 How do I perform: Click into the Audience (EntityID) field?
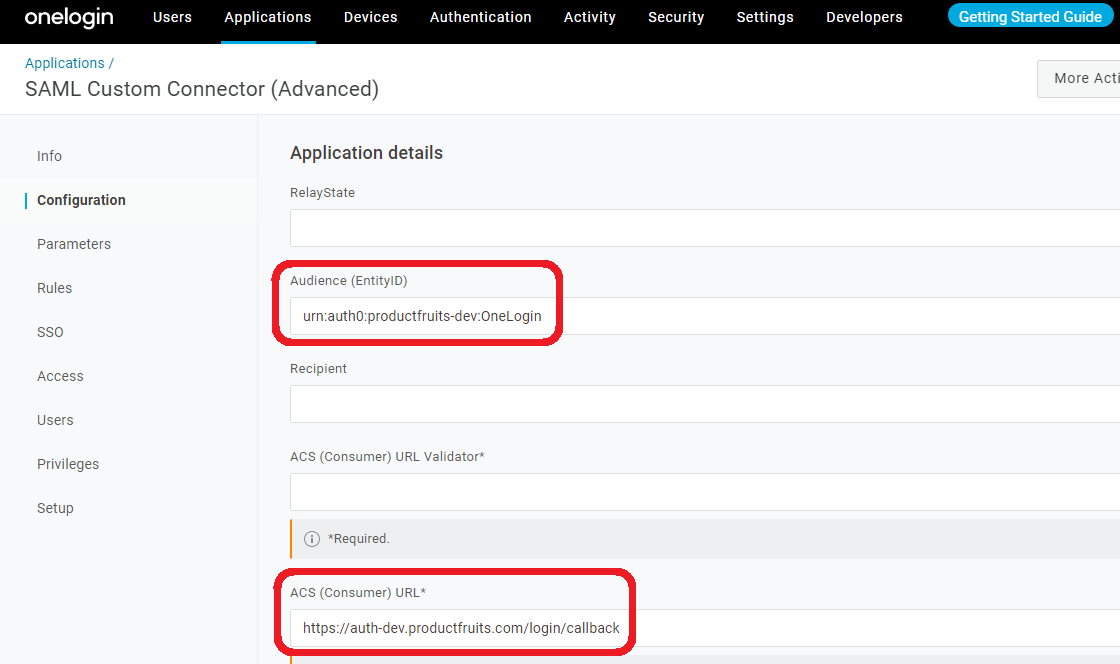(705, 316)
